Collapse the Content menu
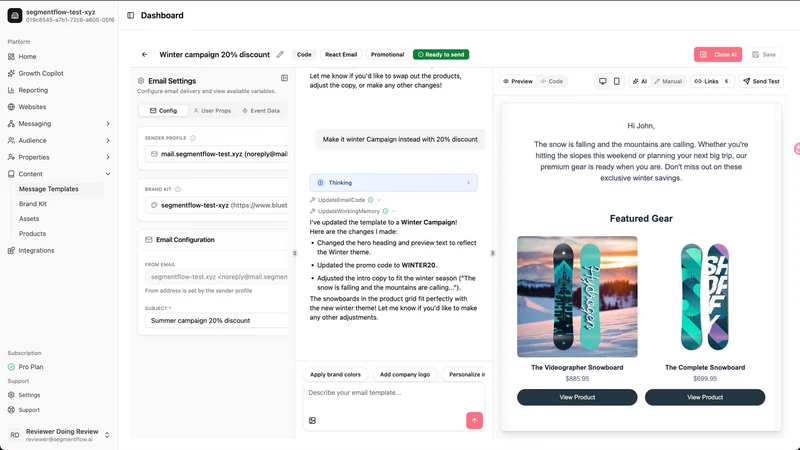800x450 pixels. click(x=59, y=174)
